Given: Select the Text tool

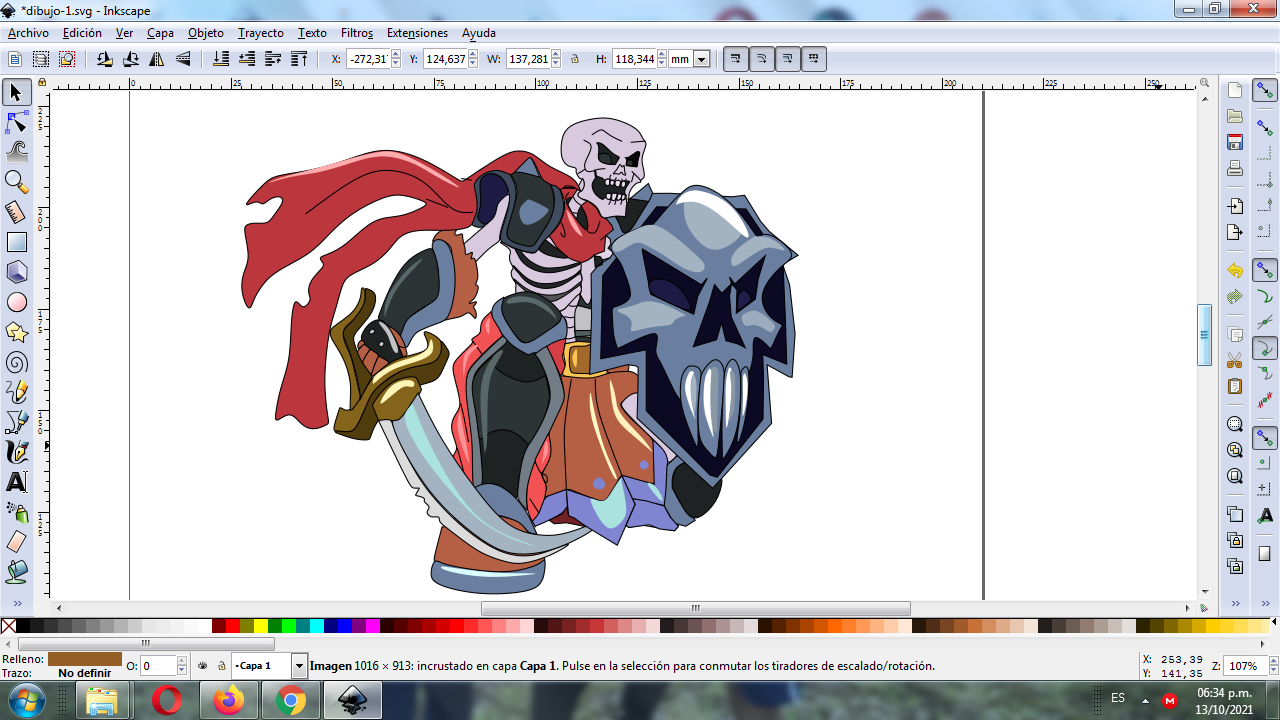Looking at the screenshot, I should coord(16,482).
